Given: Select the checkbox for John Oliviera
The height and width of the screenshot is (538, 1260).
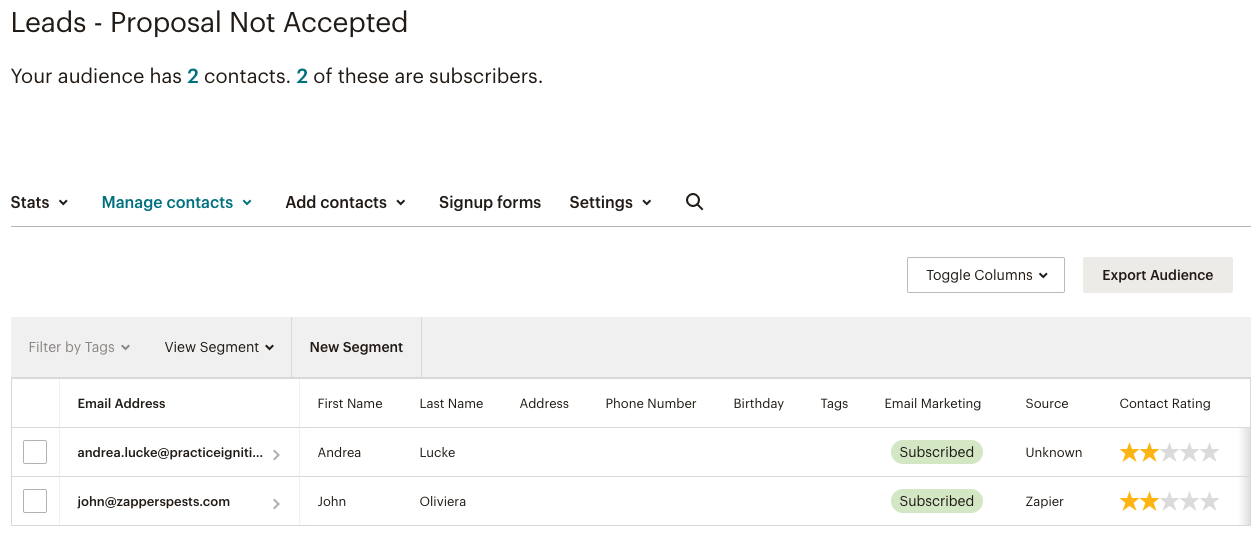Looking at the screenshot, I should 35,501.
